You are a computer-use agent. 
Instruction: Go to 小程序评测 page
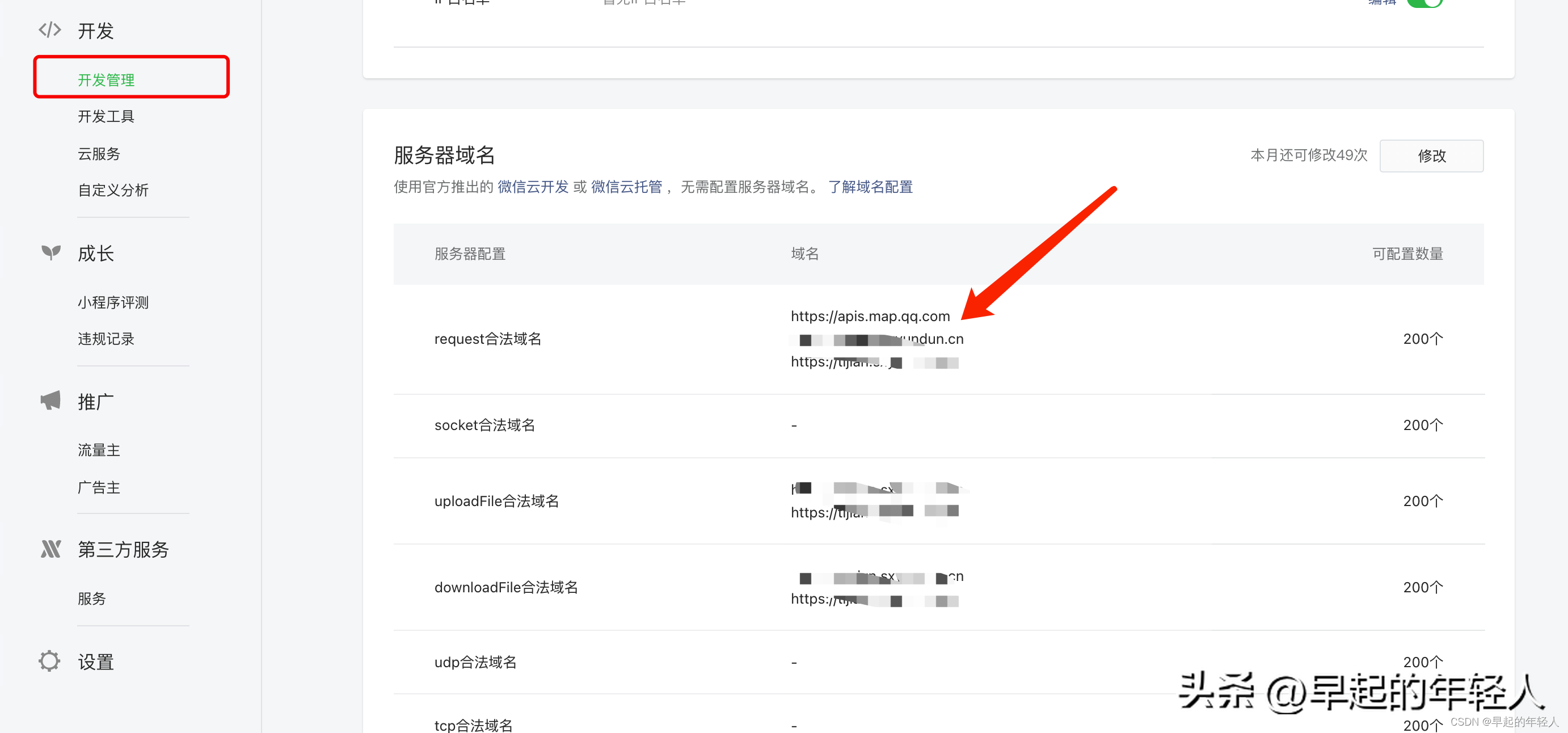tap(113, 302)
